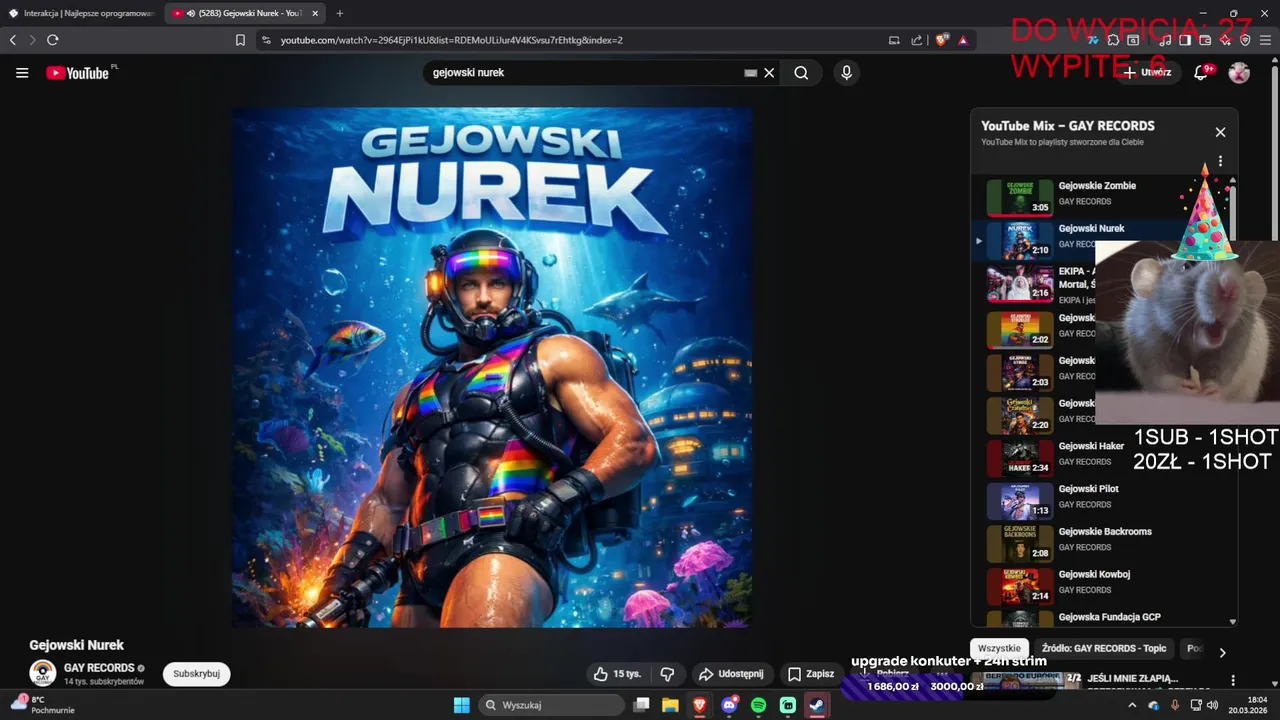Save the video with Zapisz button
Screen dimensions: 1280x720
click(x=811, y=674)
